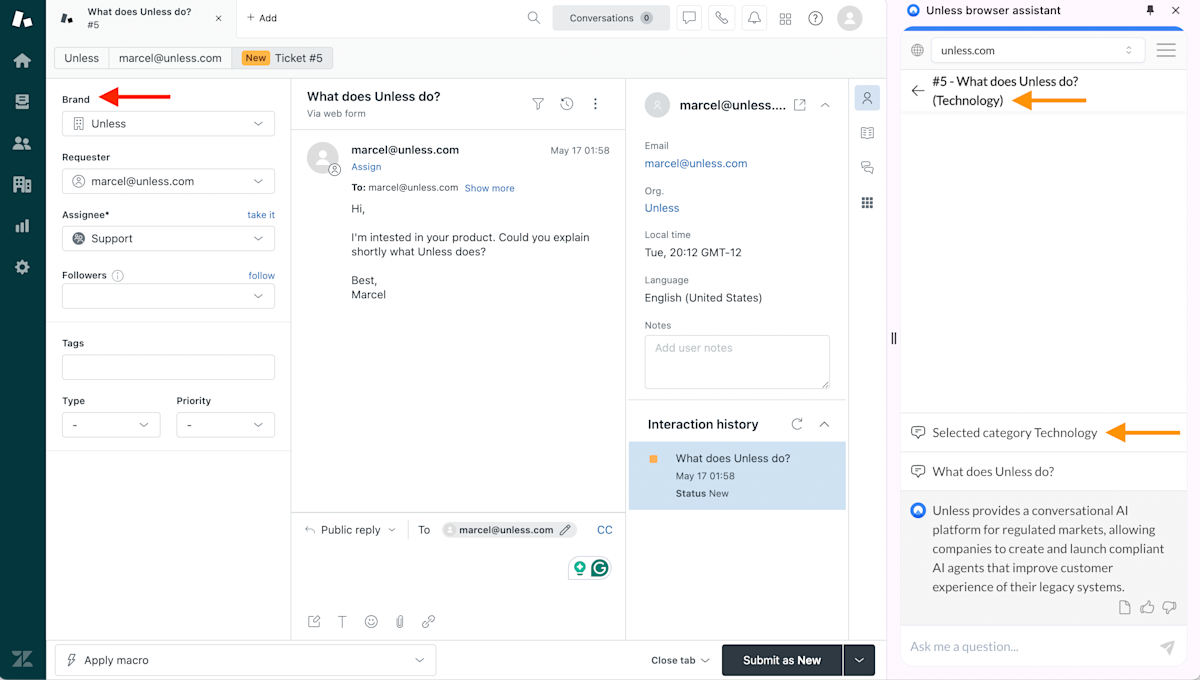Open the Public reply channel dropdown
The width and height of the screenshot is (1200, 680).
(350, 530)
